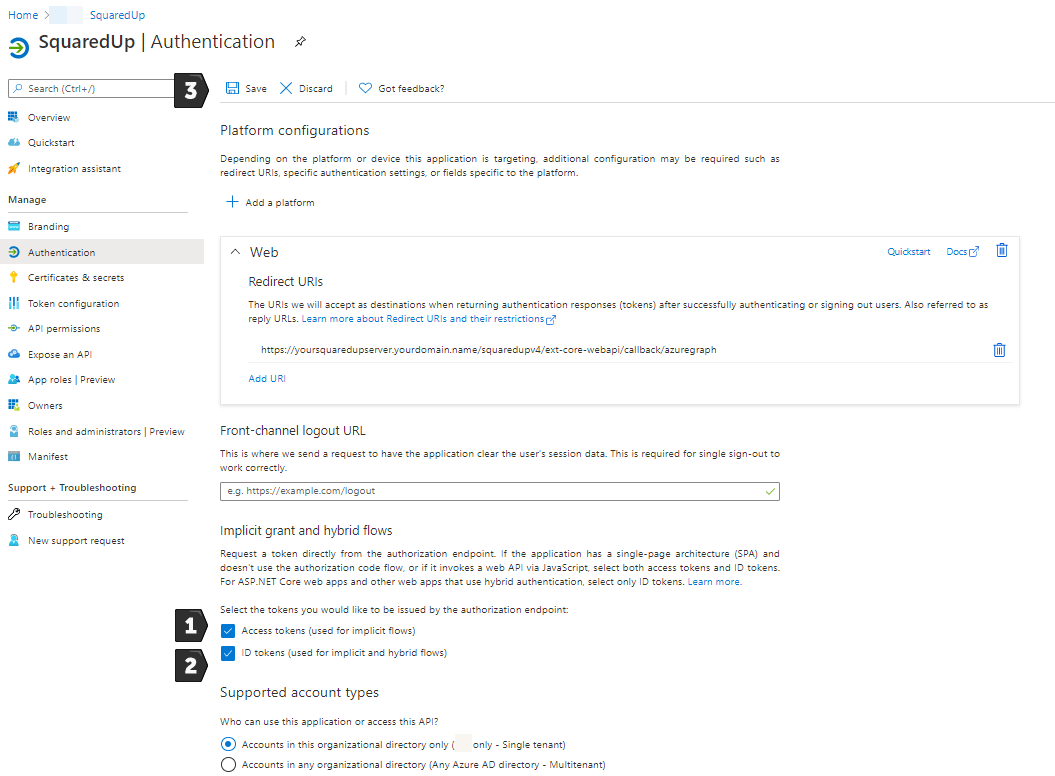Select Accounts in any organizational directory option
Image resolution: width=1055 pixels, height=776 pixels.
coord(228,765)
